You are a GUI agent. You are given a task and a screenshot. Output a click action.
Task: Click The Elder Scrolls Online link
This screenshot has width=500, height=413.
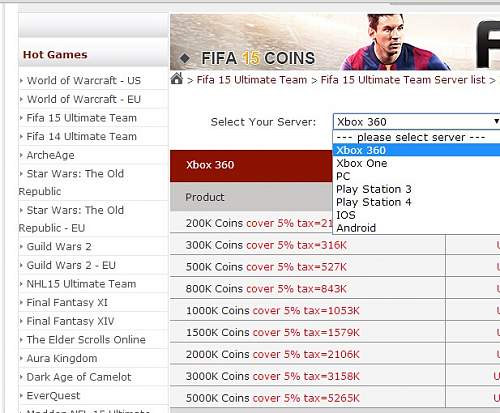(86, 340)
